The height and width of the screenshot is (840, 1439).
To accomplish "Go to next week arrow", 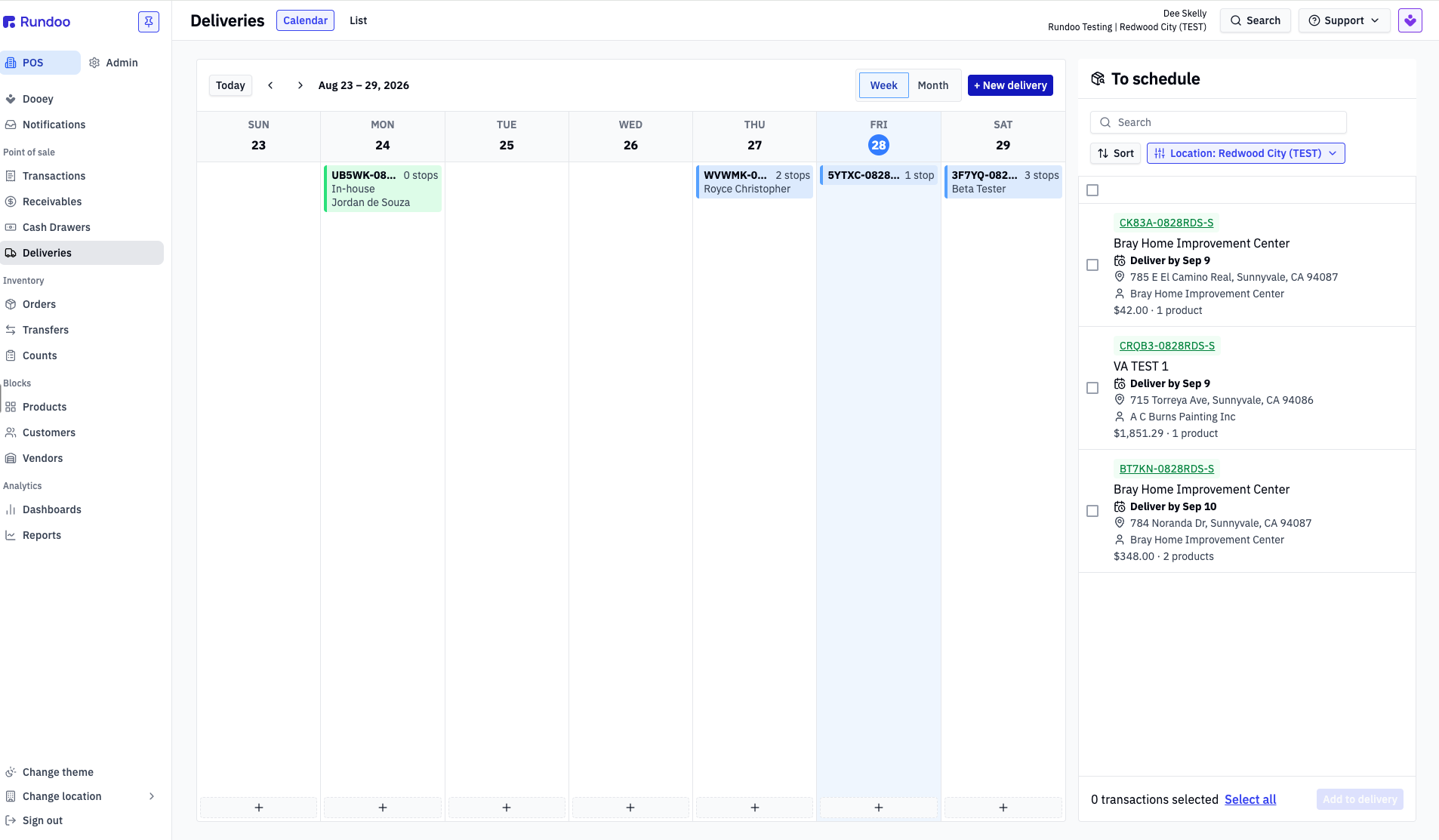I will tap(300, 85).
